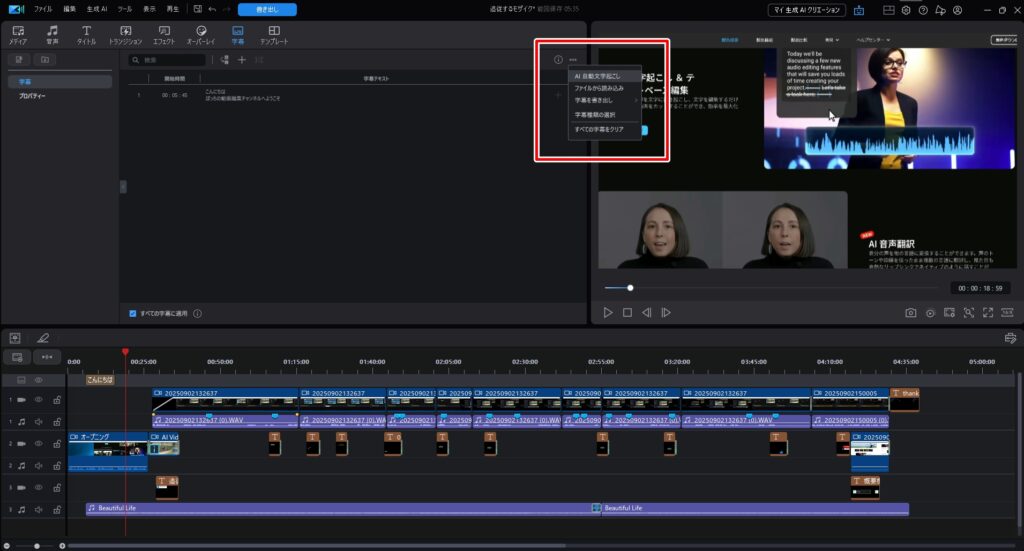The image size is (1024, 551).
Task: Click the preview playback position slider
Action: 630,288
